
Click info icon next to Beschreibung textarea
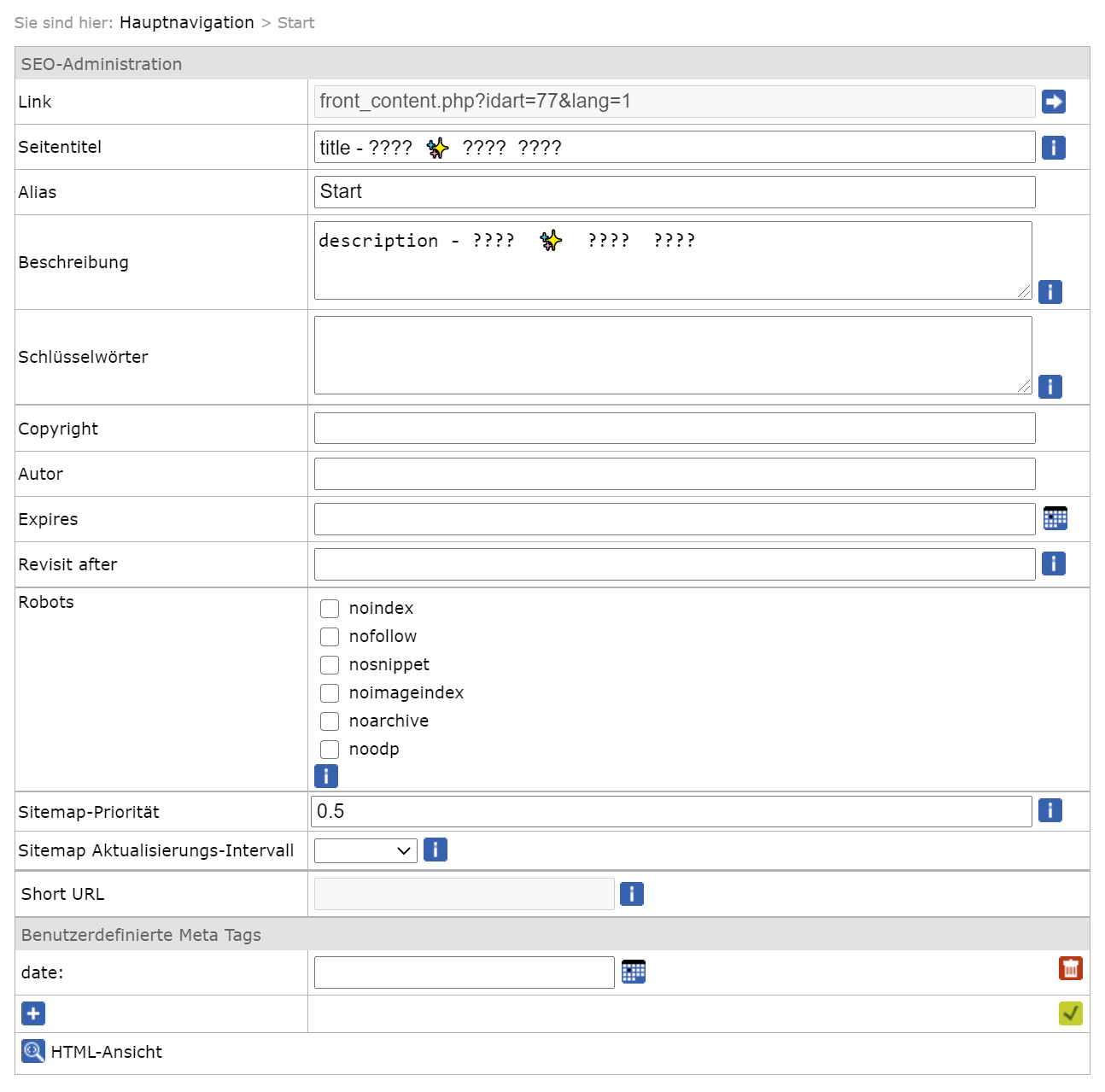(x=1049, y=292)
